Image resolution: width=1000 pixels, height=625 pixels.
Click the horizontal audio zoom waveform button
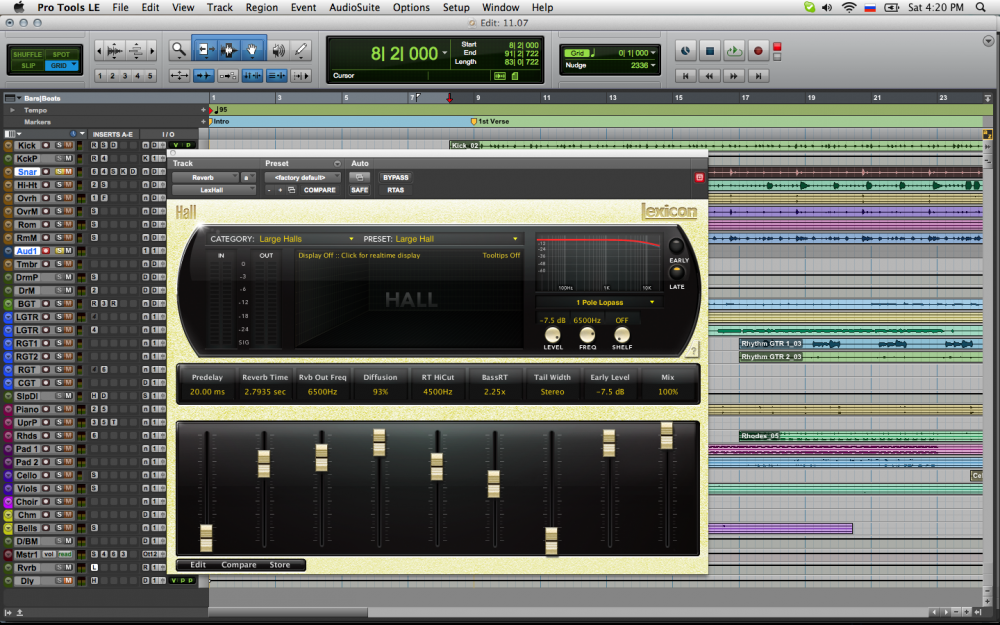(115, 50)
